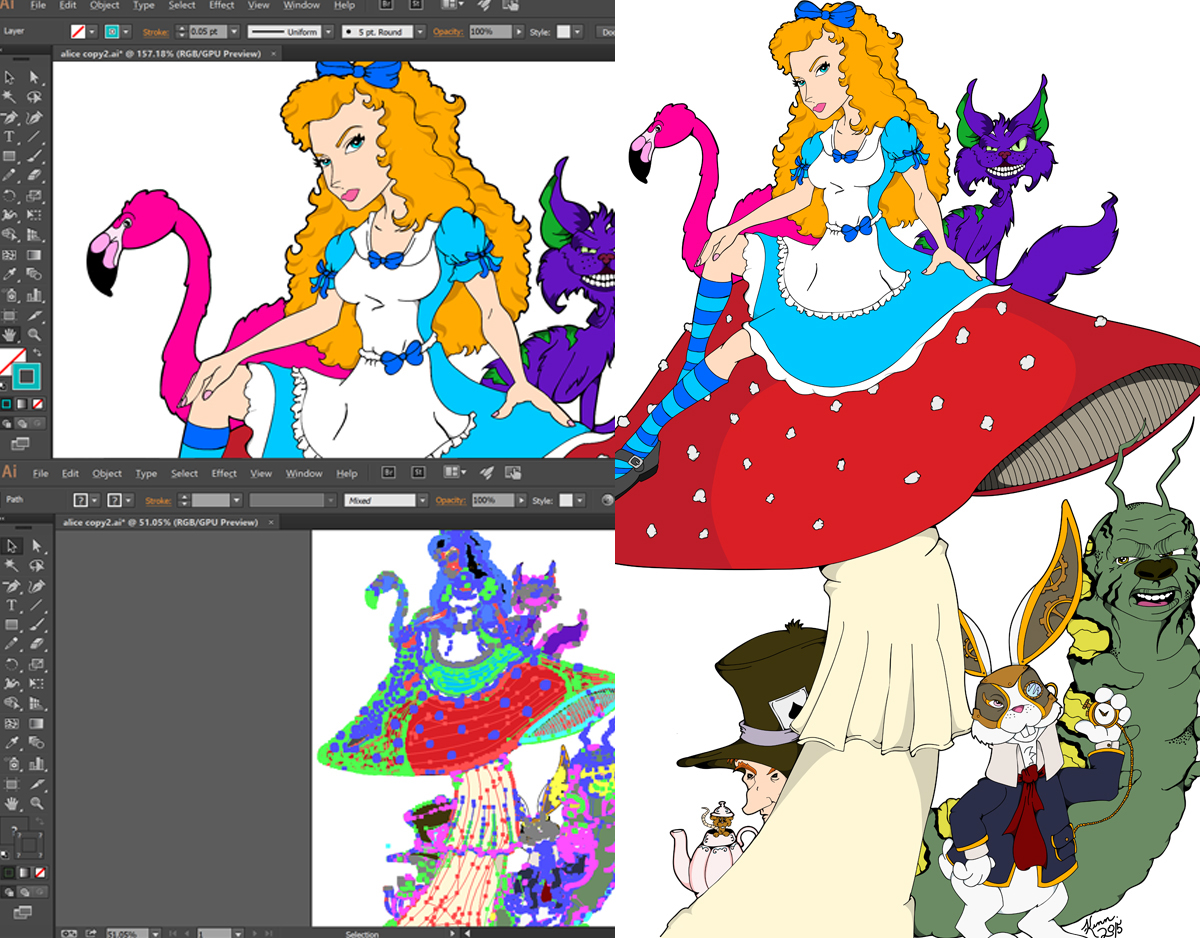Image resolution: width=1200 pixels, height=938 pixels.
Task: Open Effect menu in top window
Action: pos(221,5)
